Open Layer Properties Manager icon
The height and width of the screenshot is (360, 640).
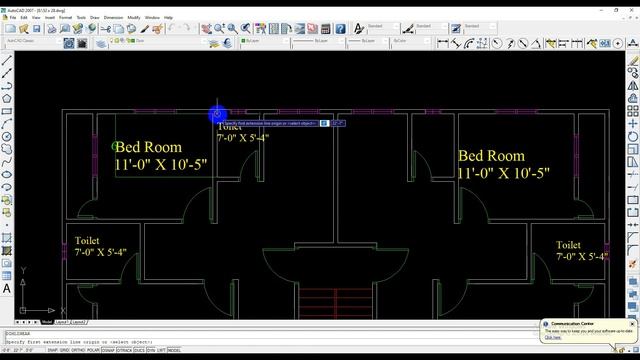(101, 43)
